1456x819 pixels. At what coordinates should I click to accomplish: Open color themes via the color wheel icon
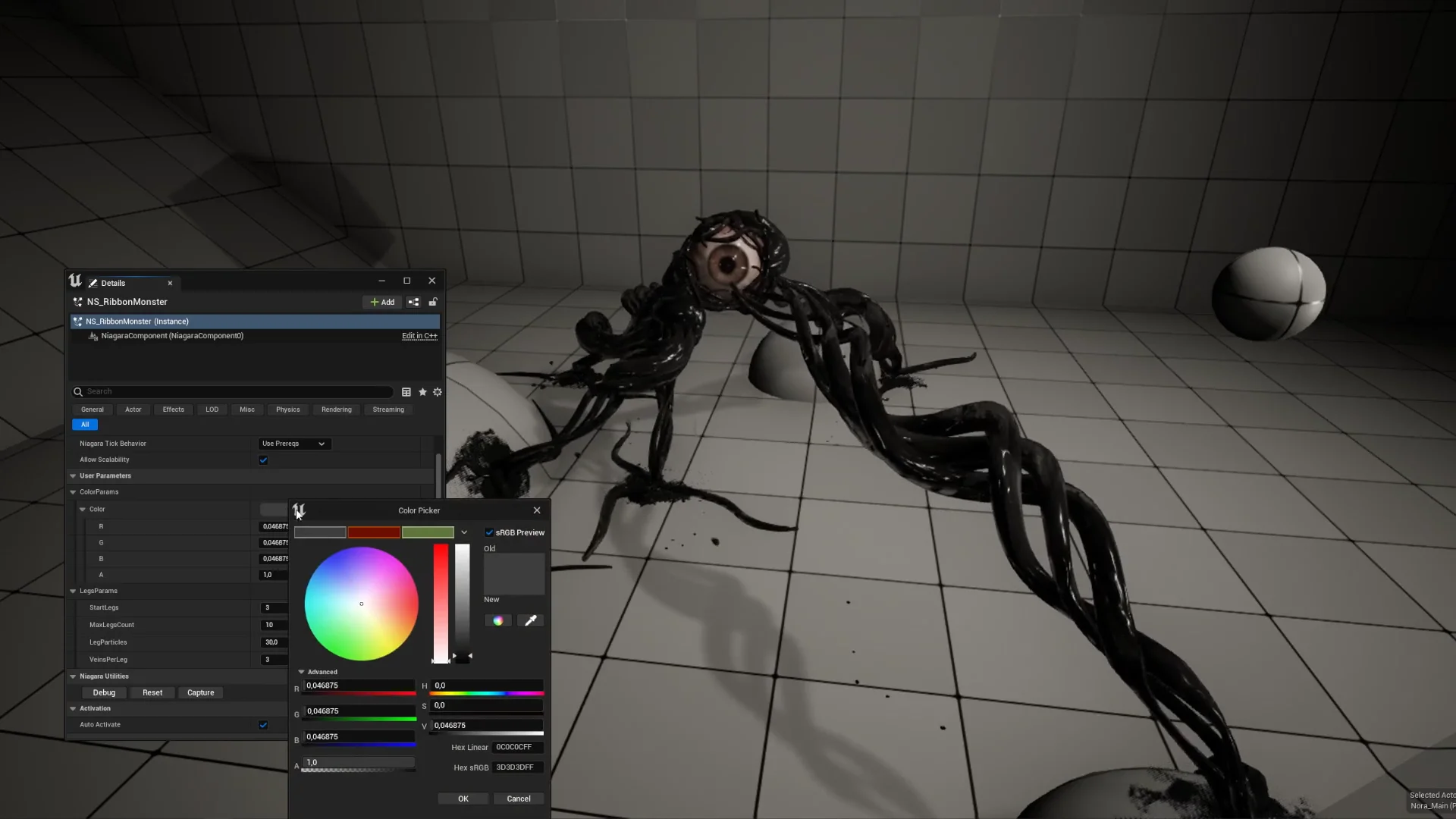[x=497, y=620]
